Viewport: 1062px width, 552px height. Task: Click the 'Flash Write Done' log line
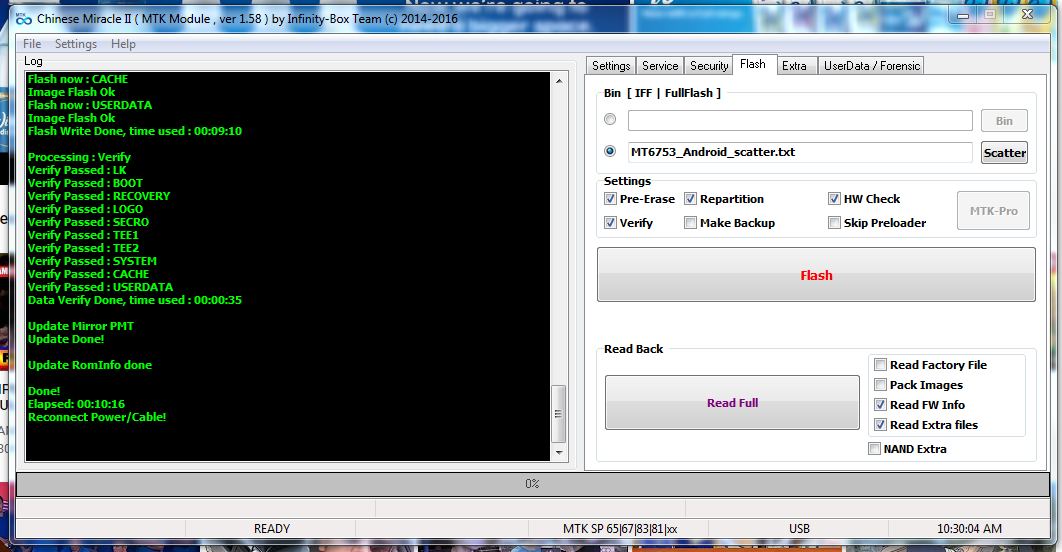pyautogui.click(x=135, y=131)
